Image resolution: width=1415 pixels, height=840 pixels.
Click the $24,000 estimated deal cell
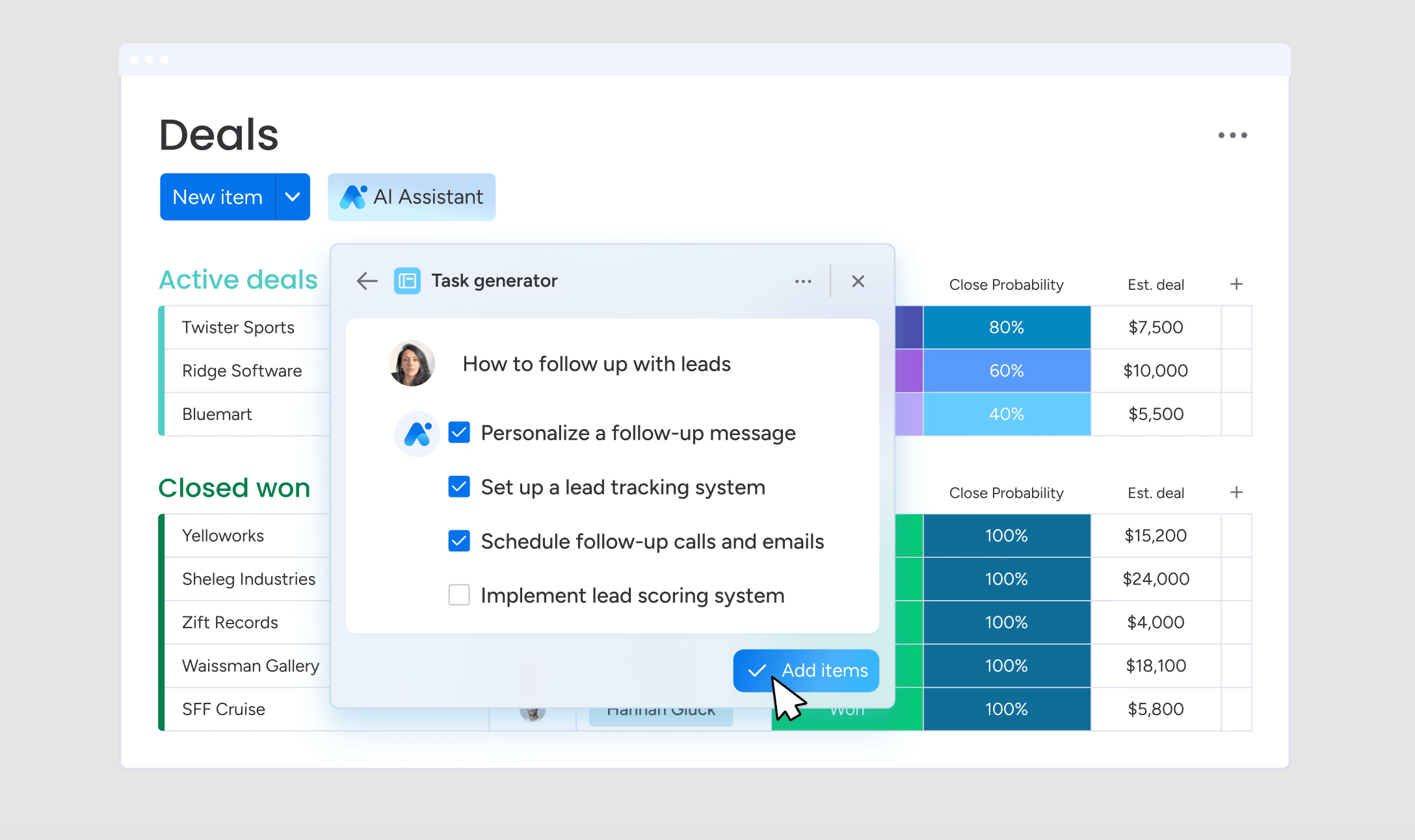(x=1156, y=579)
